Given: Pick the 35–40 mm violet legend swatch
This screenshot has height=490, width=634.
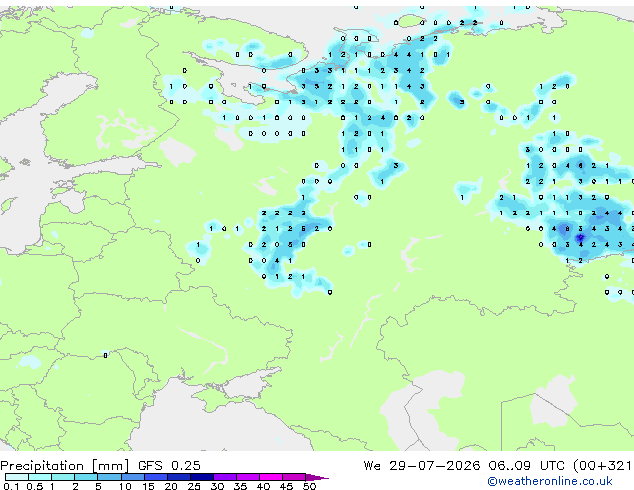Looking at the screenshot, I should point(248,477).
